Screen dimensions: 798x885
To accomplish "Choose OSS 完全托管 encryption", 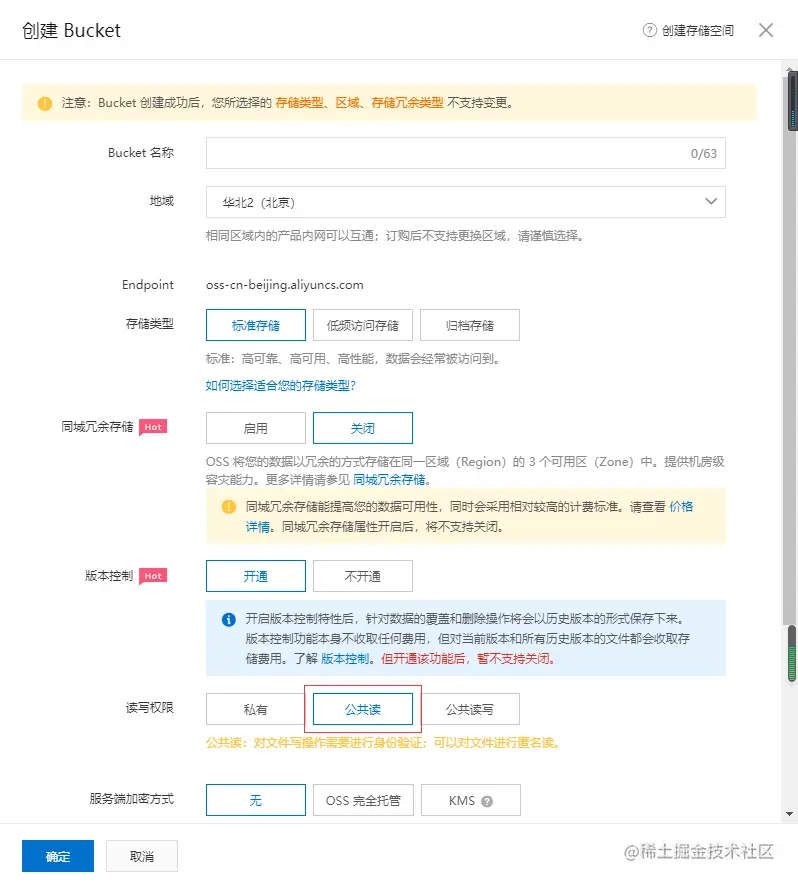I will [363, 800].
